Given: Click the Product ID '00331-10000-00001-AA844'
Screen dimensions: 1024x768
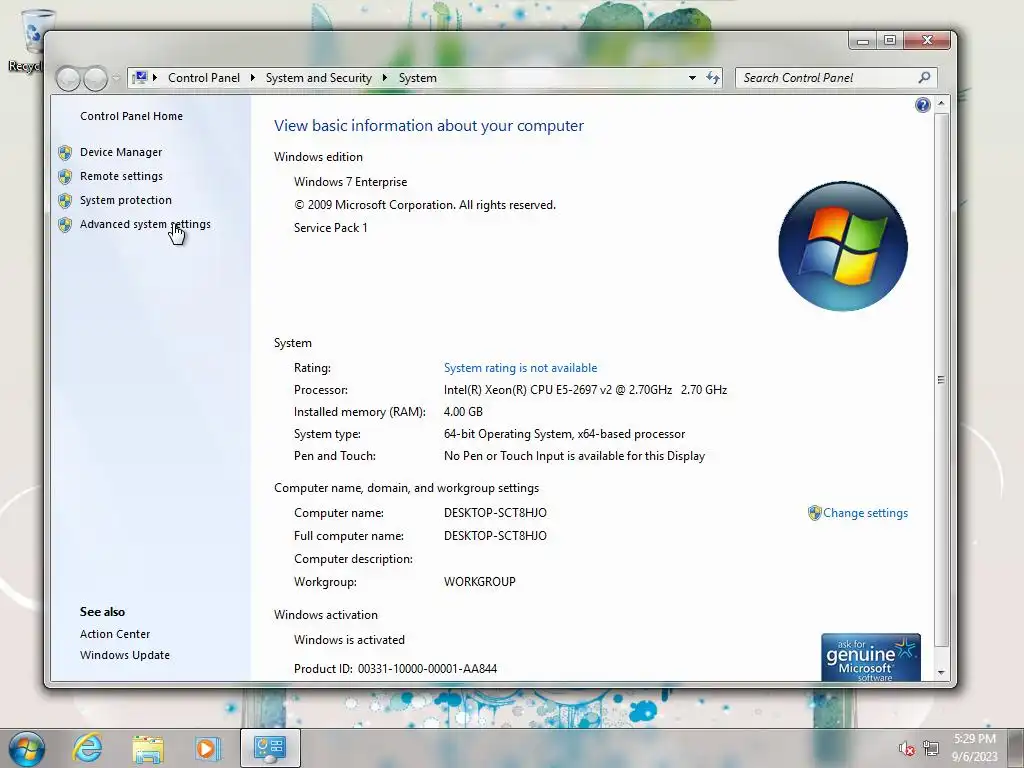Looking at the screenshot, I should click(x=427, y=669).
